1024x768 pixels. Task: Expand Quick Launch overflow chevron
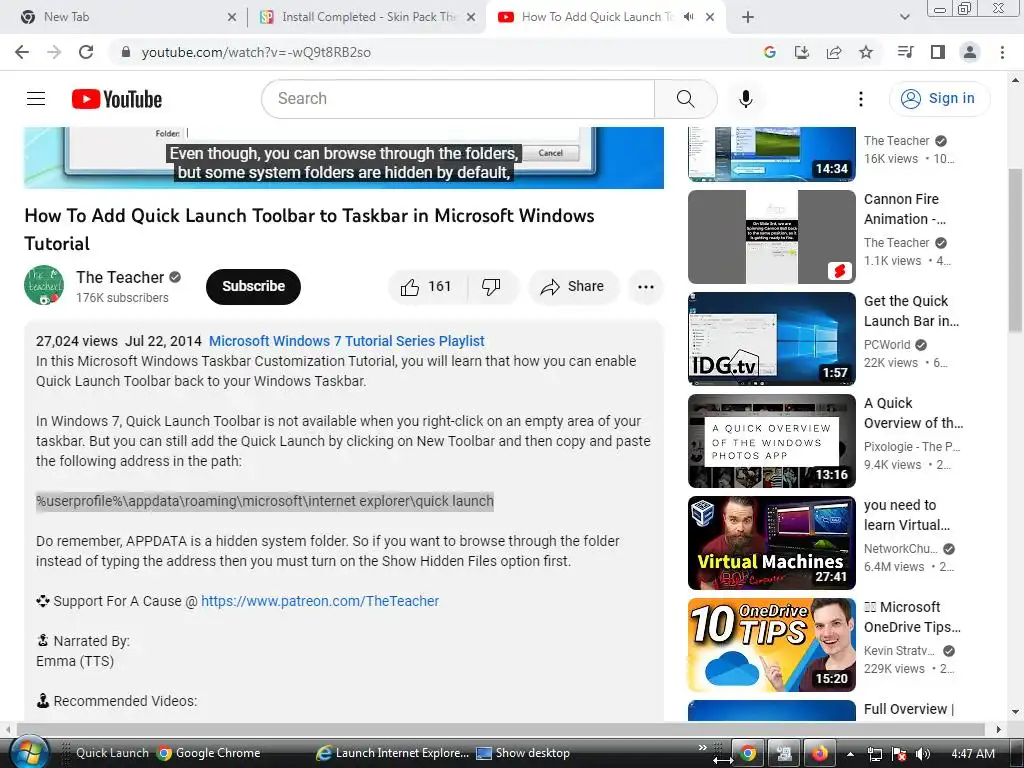tap(703, 748)
